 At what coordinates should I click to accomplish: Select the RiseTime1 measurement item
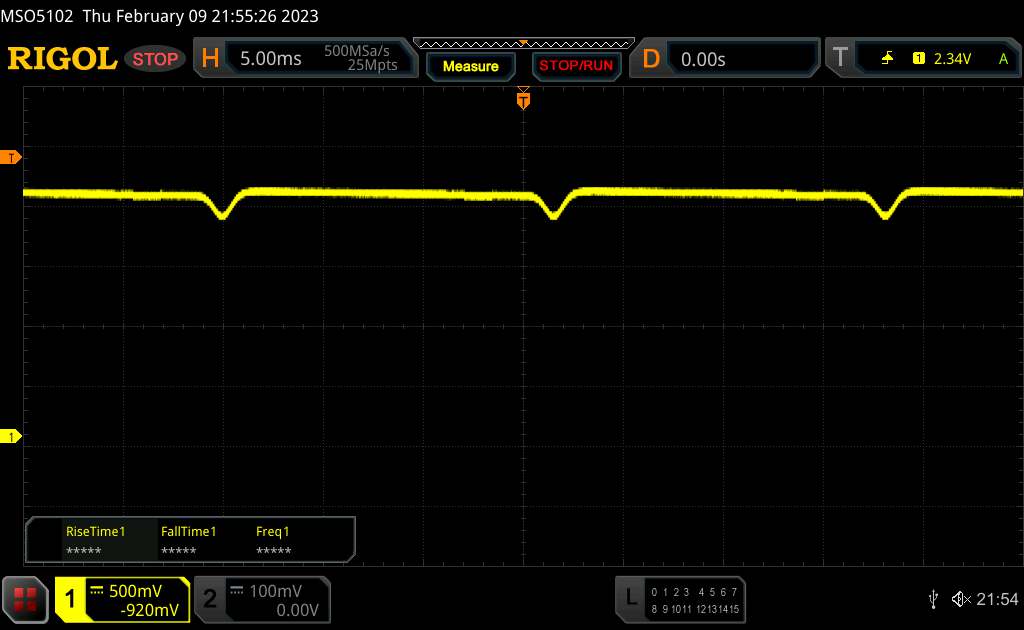(95, 541)
